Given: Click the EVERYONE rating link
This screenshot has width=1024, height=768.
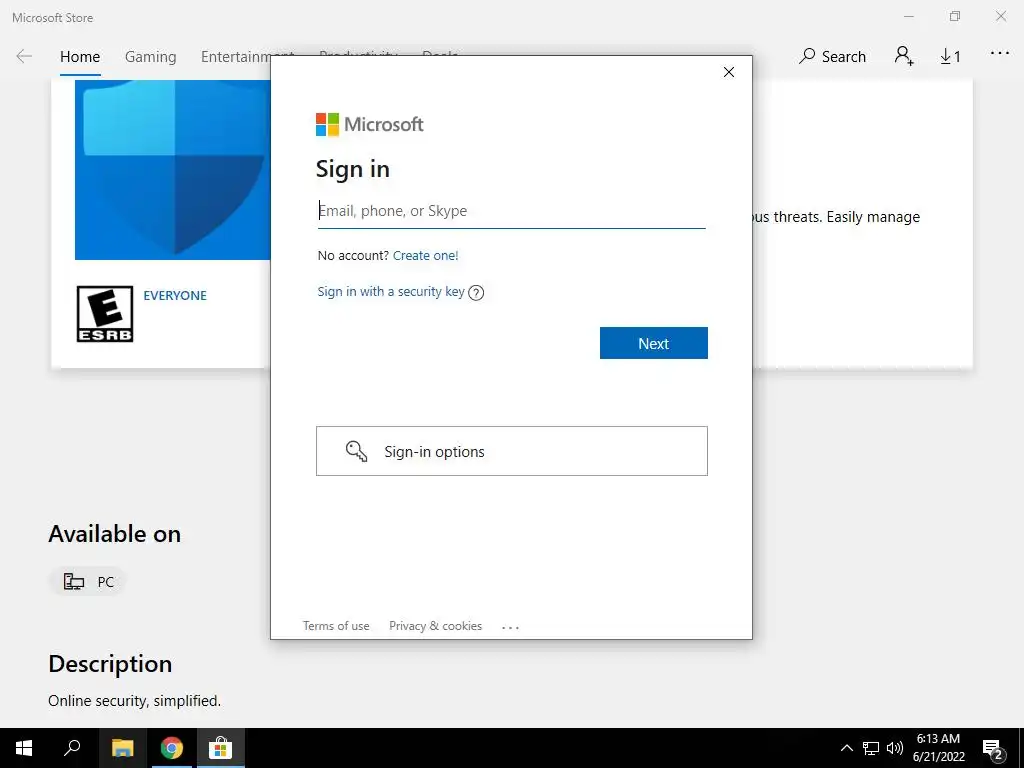Looking at the screenshot, I should (x=175, y=295).
